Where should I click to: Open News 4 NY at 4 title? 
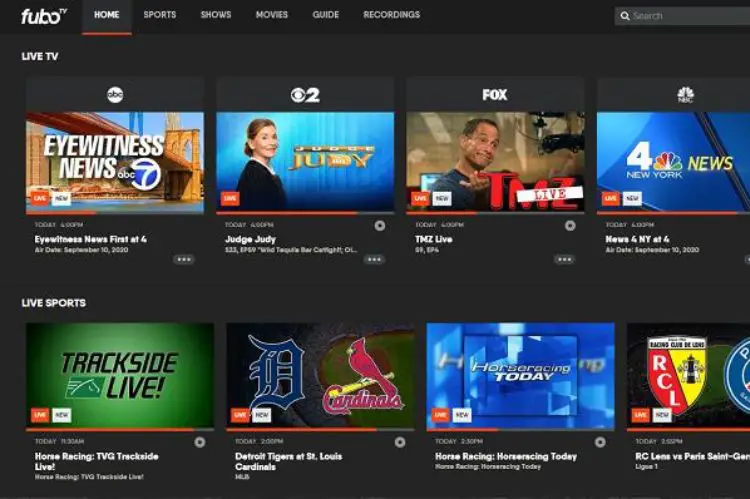[638, 239]
